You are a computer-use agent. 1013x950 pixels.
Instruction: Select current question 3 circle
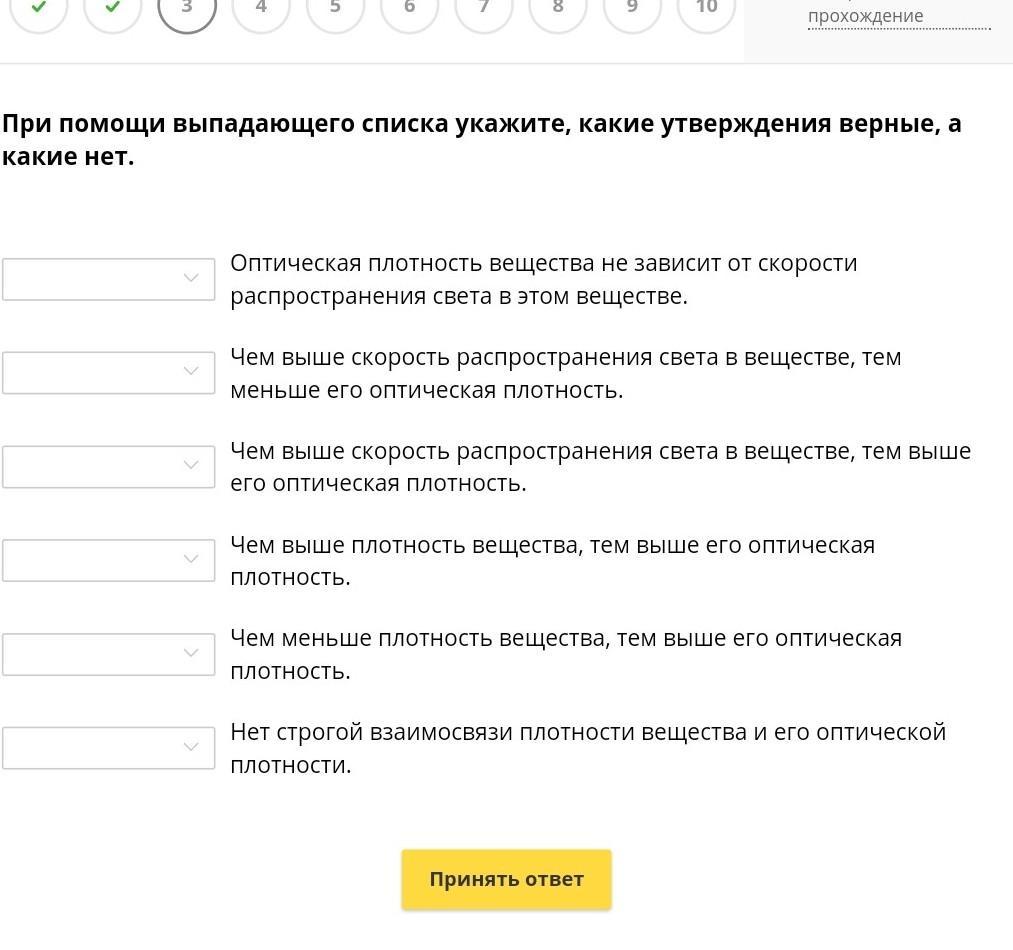(187, 9)
